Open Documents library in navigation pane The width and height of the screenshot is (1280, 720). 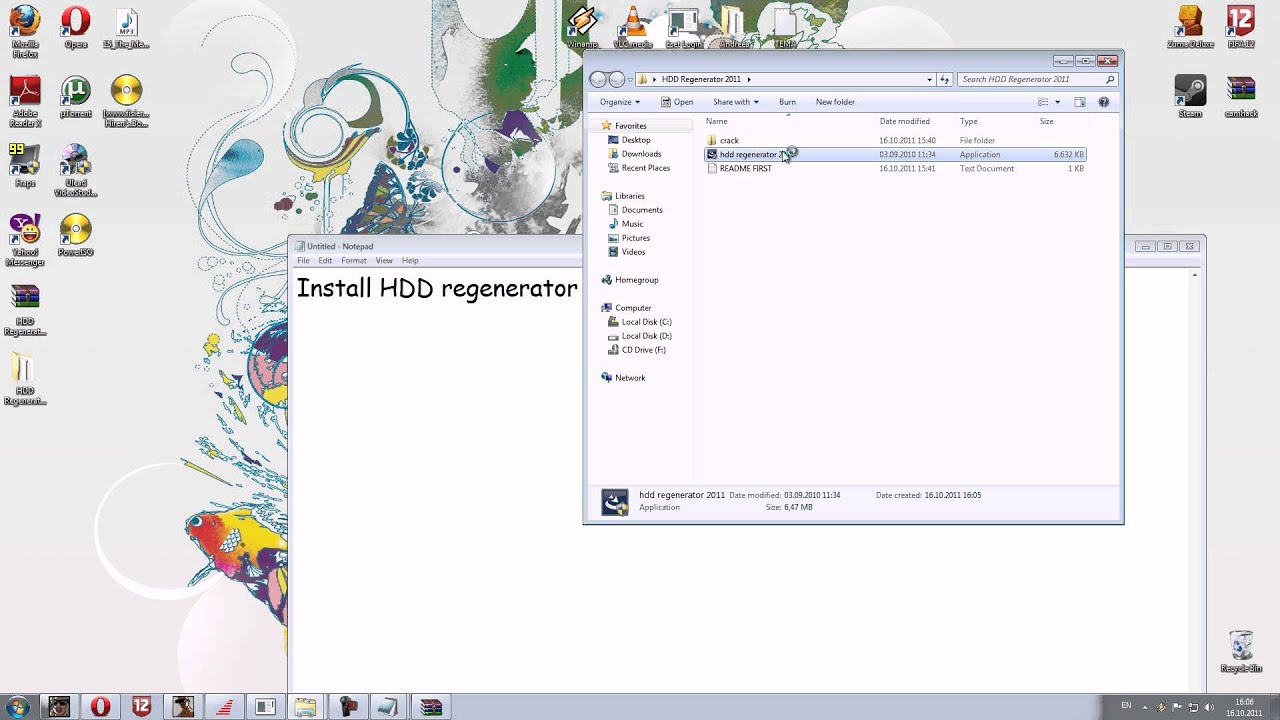pos(642,210)
